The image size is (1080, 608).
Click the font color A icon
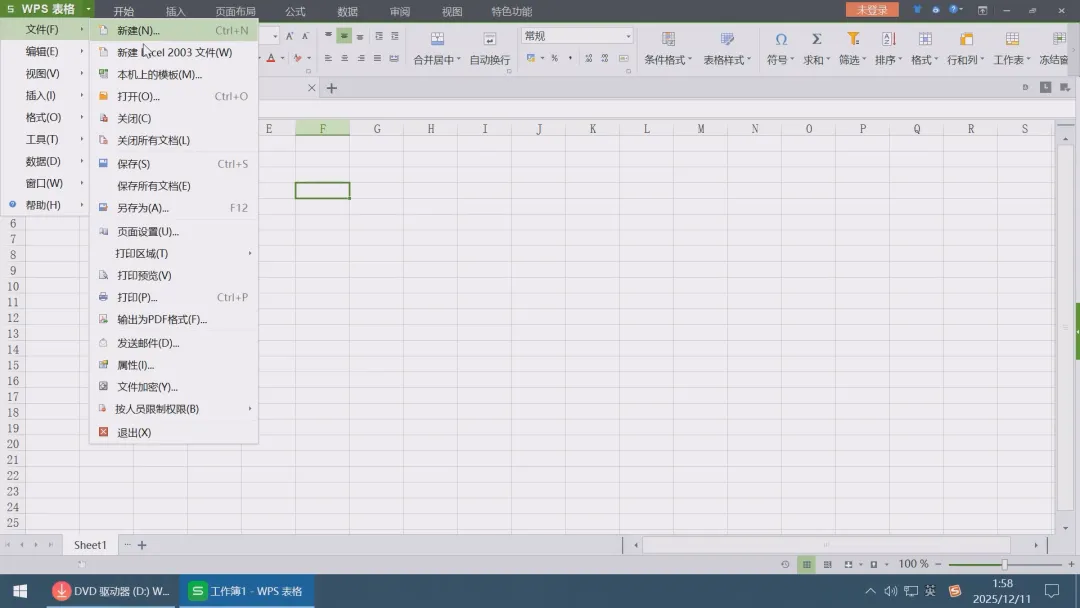tap(271, 58)
